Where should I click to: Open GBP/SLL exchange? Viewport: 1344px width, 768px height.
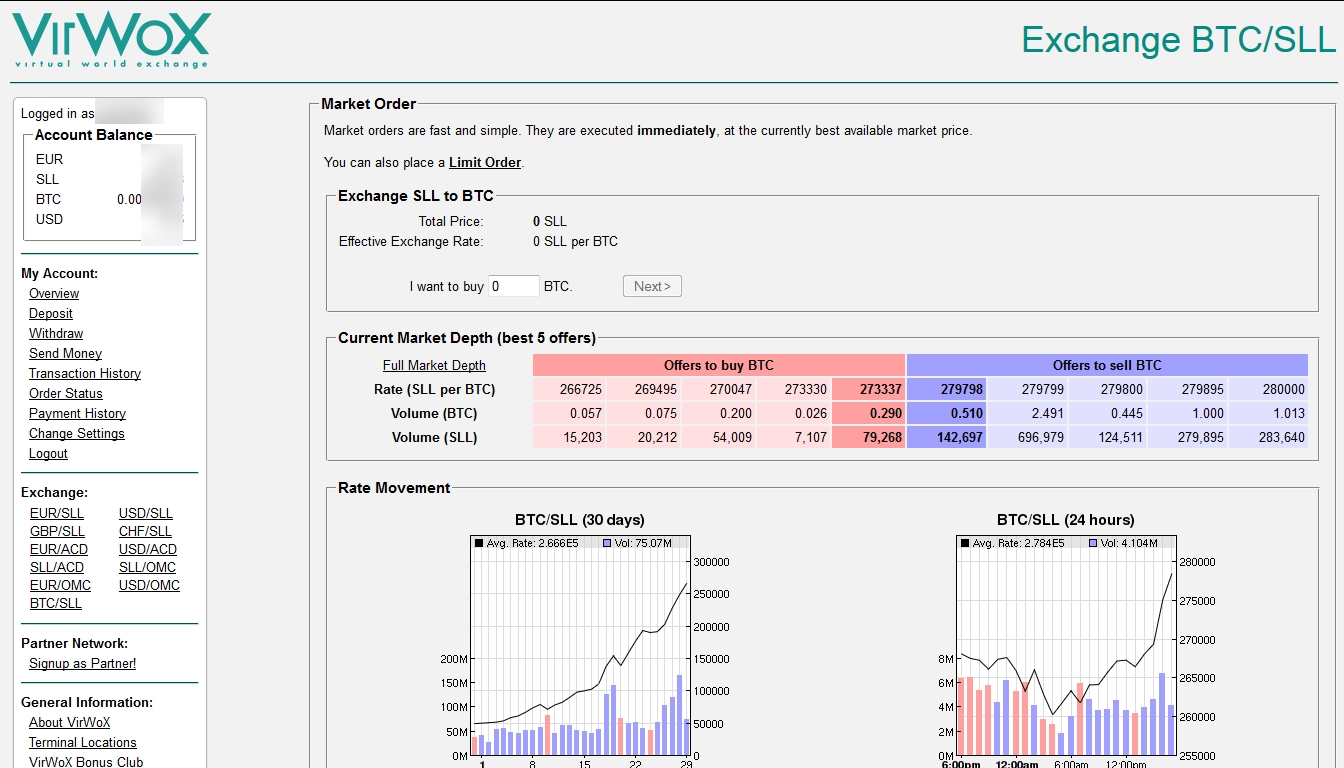click(x=57, y=532)
